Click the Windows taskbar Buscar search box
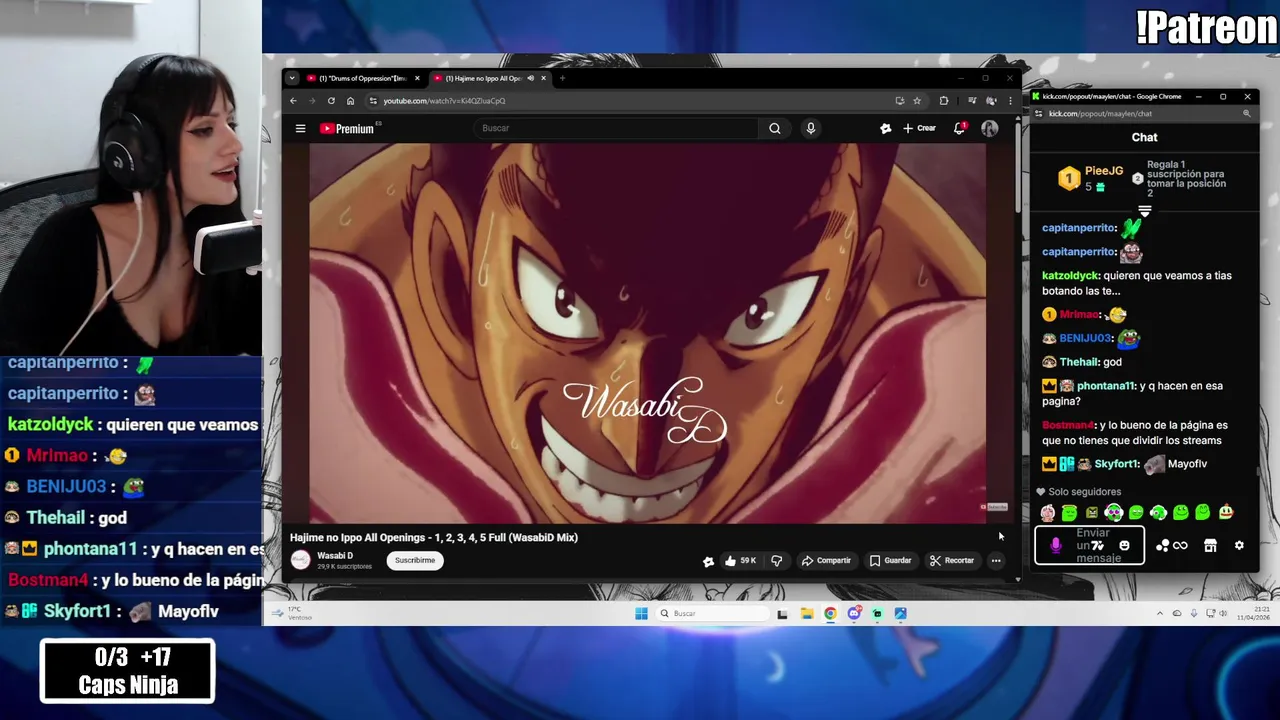This screenshot has height=720, width=1280. point(712,613)
